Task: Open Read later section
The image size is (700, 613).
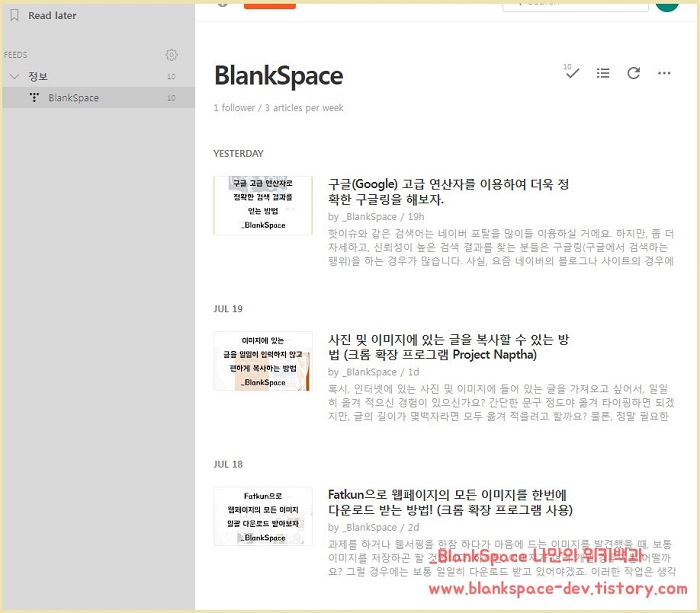Action: [52, 16]
